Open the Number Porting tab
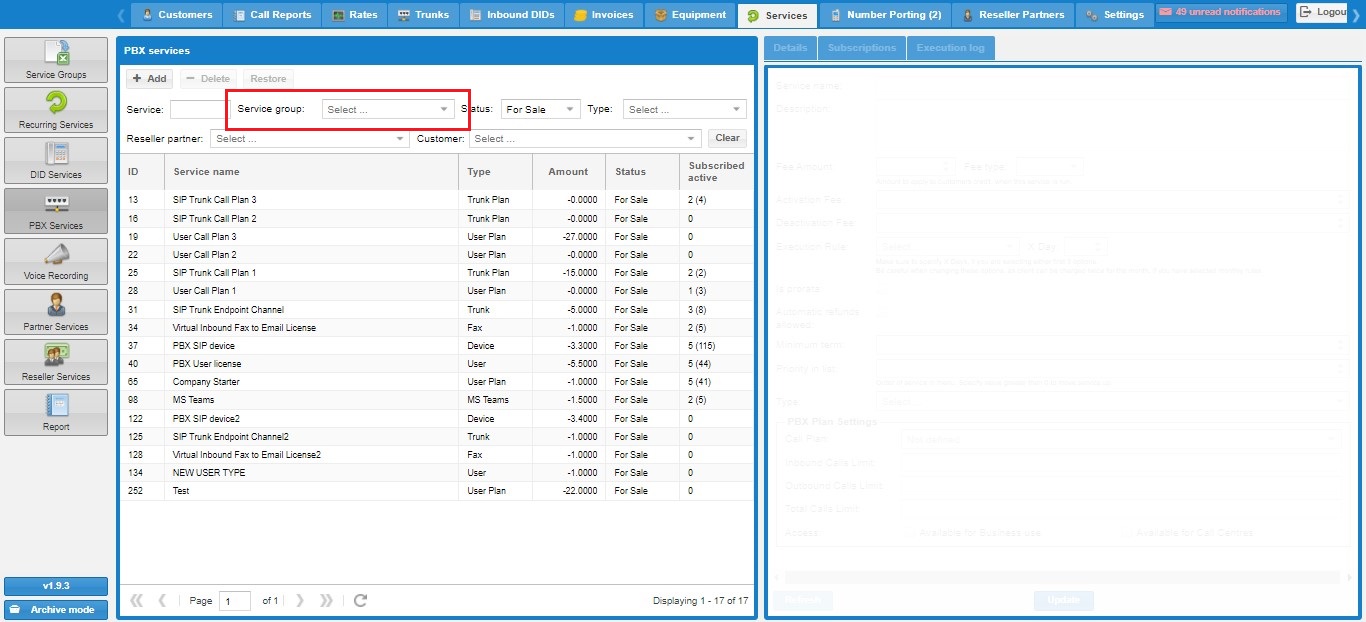The width and height of the screenshot is (1366, 622). click(885, 15)
